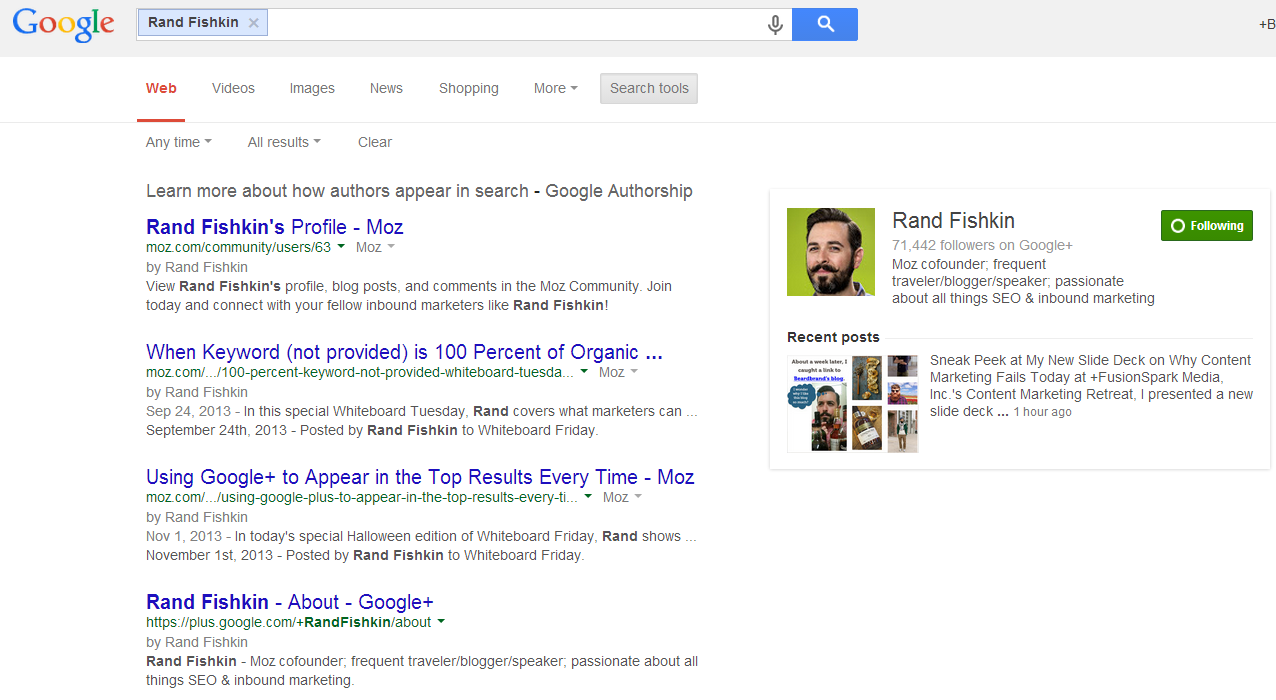Expand green arrow beside 100-percent-keyword URL
The height and width of the screenshot is (700, 1276).
tap(584, 371)
